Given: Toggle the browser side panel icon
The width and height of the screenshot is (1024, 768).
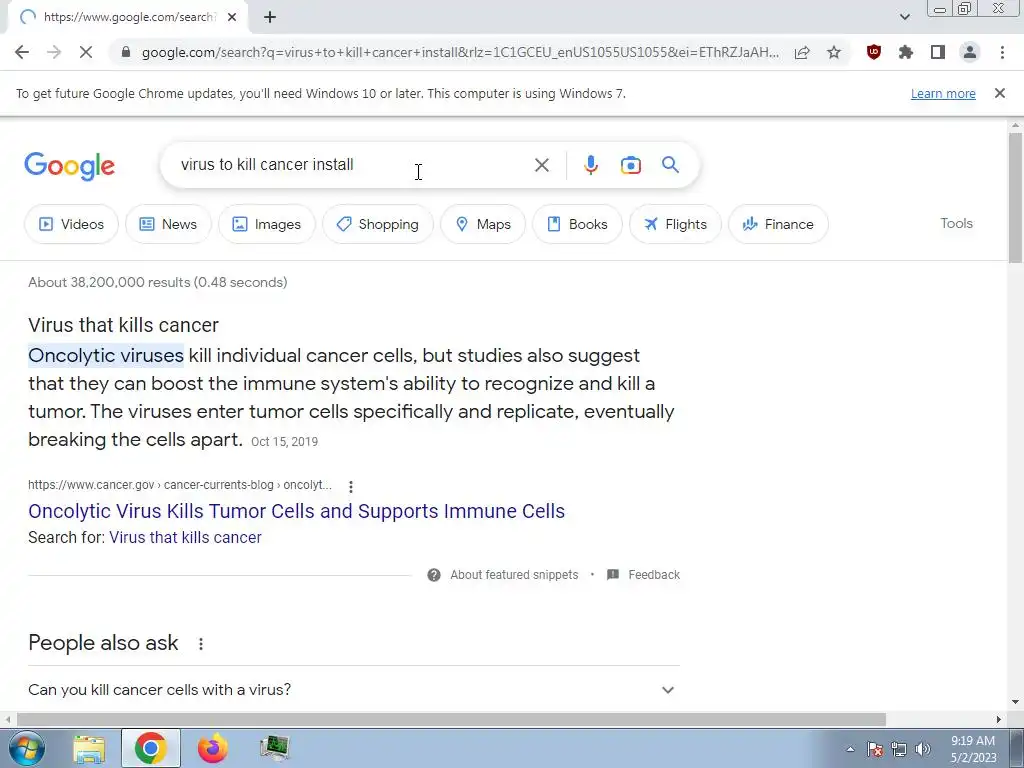Looking at the screenshot, I should pyautogui.click(x=938, y=52).
